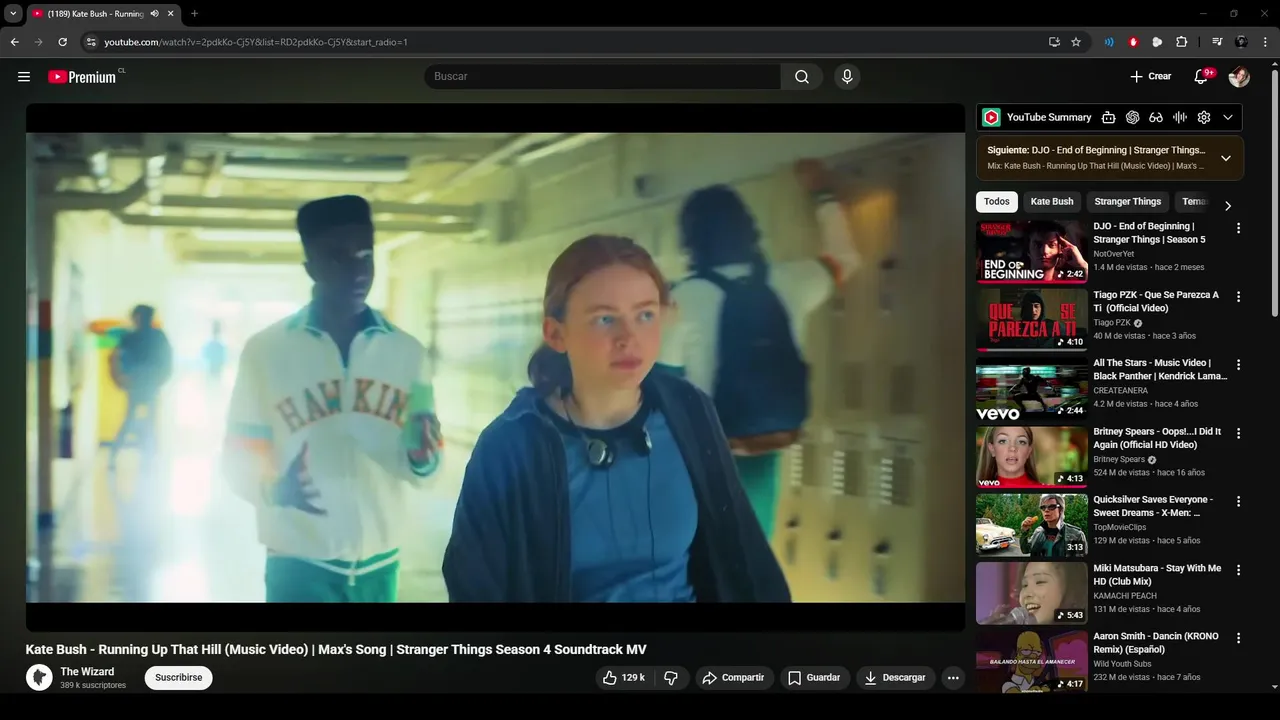The image size is (1280, 720).
Task: Open Aaron Smith Dancin video title
Action: point(1156,643)
